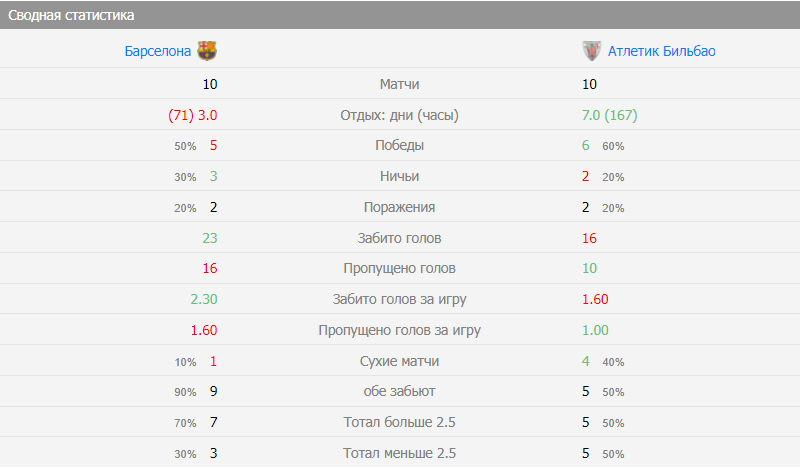Click the Отдых: дни (часы) label

(x=400, y=115)
